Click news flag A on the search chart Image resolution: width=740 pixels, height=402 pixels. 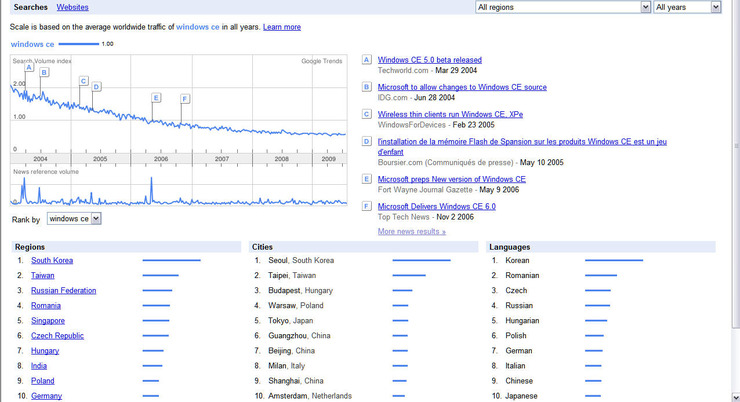(x=29, y=67)
